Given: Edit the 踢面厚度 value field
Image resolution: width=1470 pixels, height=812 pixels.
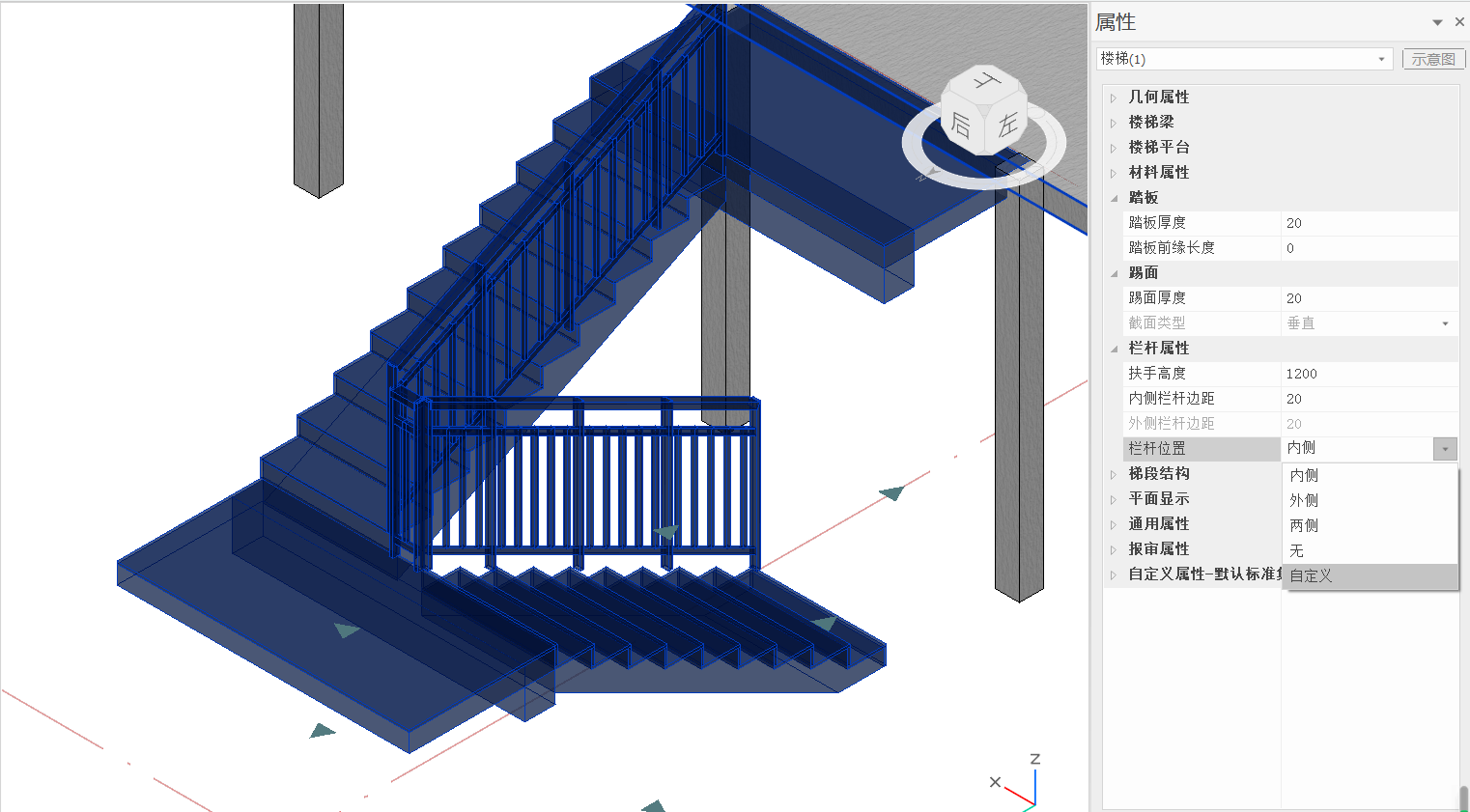Looking at the screenshot, I should coord(1370,298).
